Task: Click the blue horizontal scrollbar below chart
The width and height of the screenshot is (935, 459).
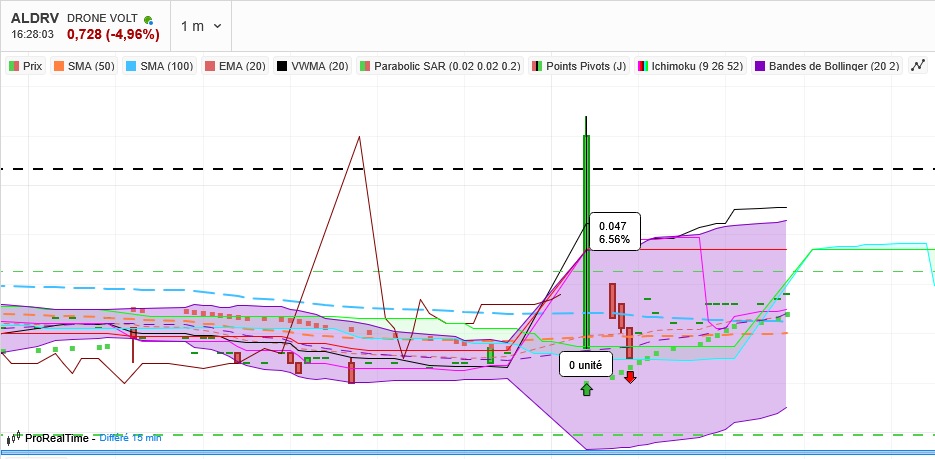Action: point(468,454)
